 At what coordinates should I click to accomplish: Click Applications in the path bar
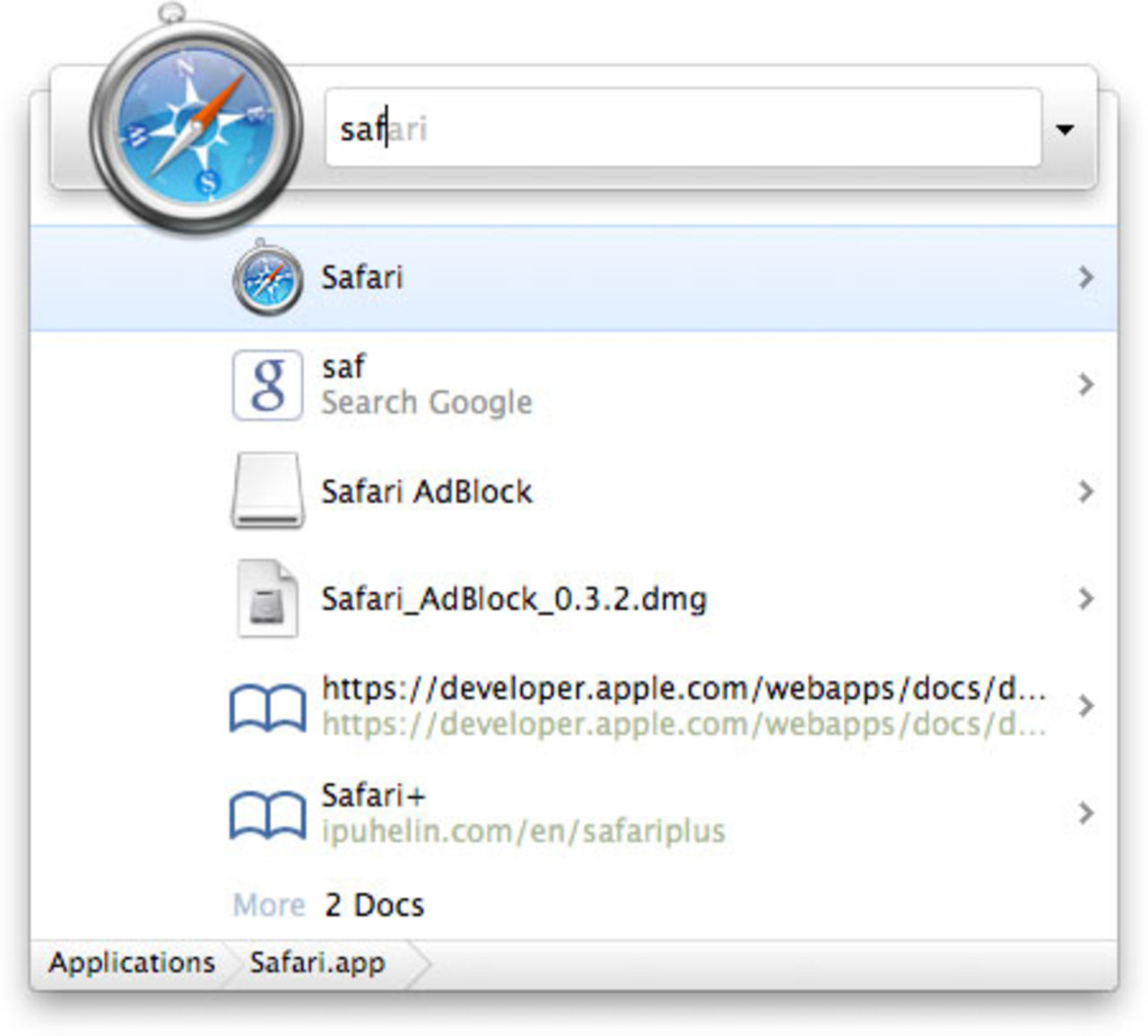pyautogui.click(x=132, y=962)
